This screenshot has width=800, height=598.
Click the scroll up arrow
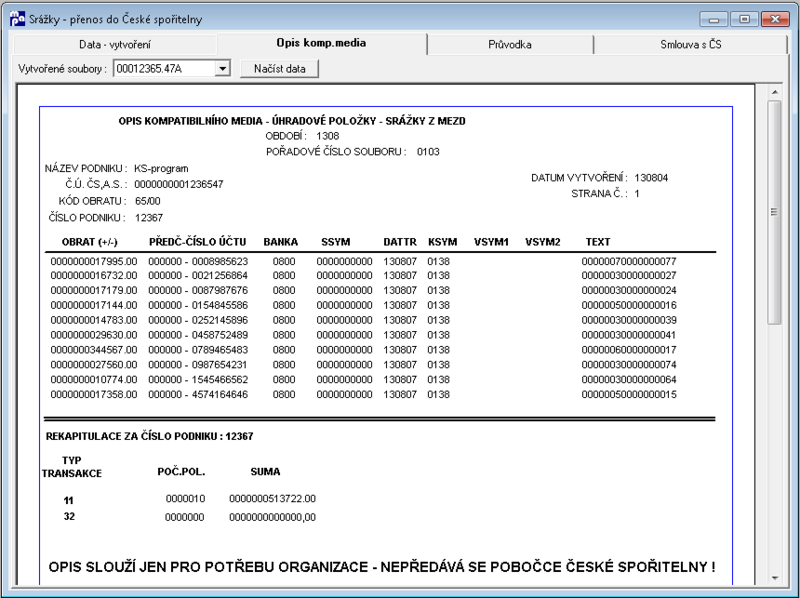[x=774, y=92]
